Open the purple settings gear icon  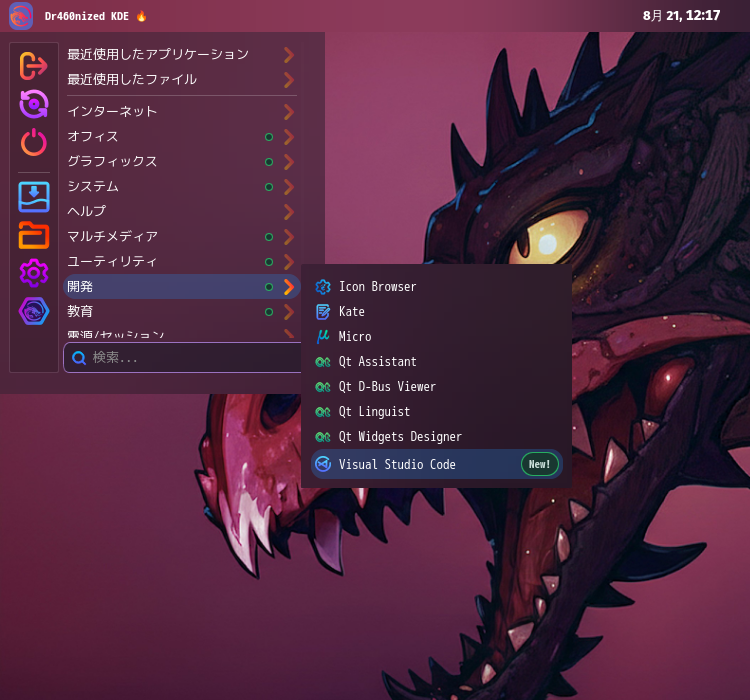tap(33, 273)
